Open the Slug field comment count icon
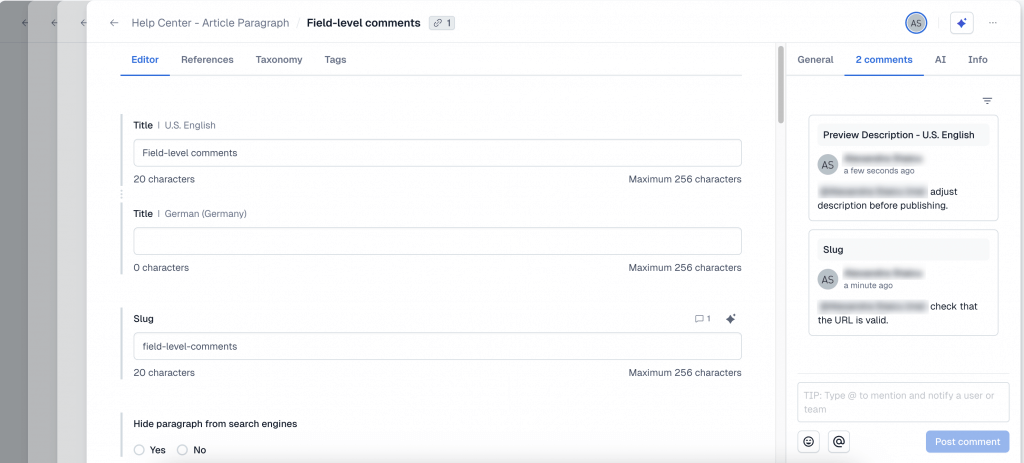 (703, 319)
